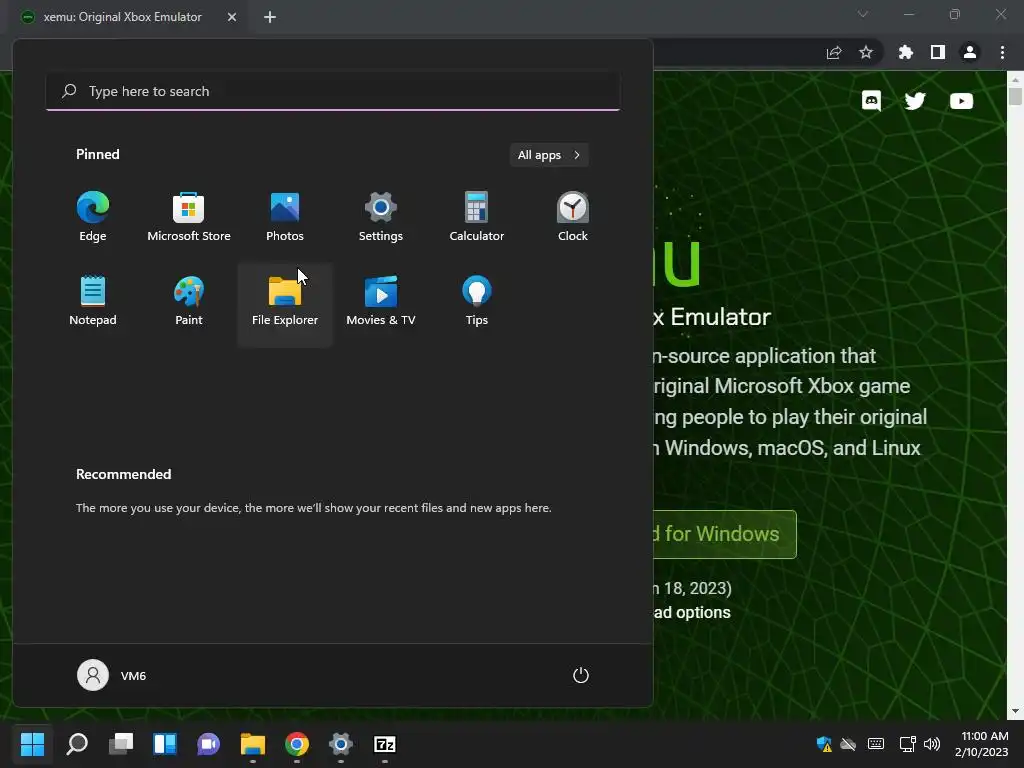Toggle Chrome side panel
The image size is (1024, 768).
click(x=938, y=52)
